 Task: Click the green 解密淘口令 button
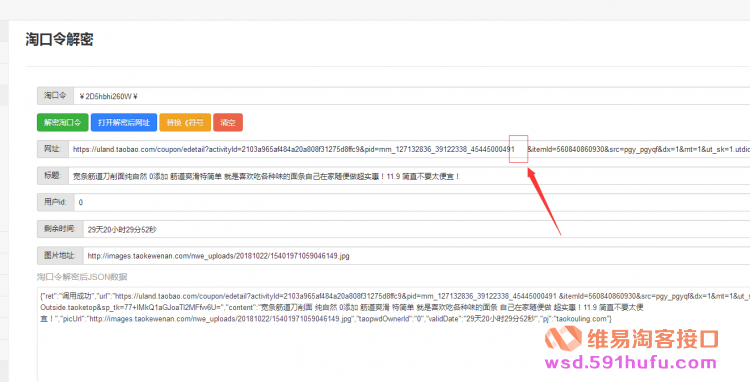pyautogui.click(x=63, y=122)
